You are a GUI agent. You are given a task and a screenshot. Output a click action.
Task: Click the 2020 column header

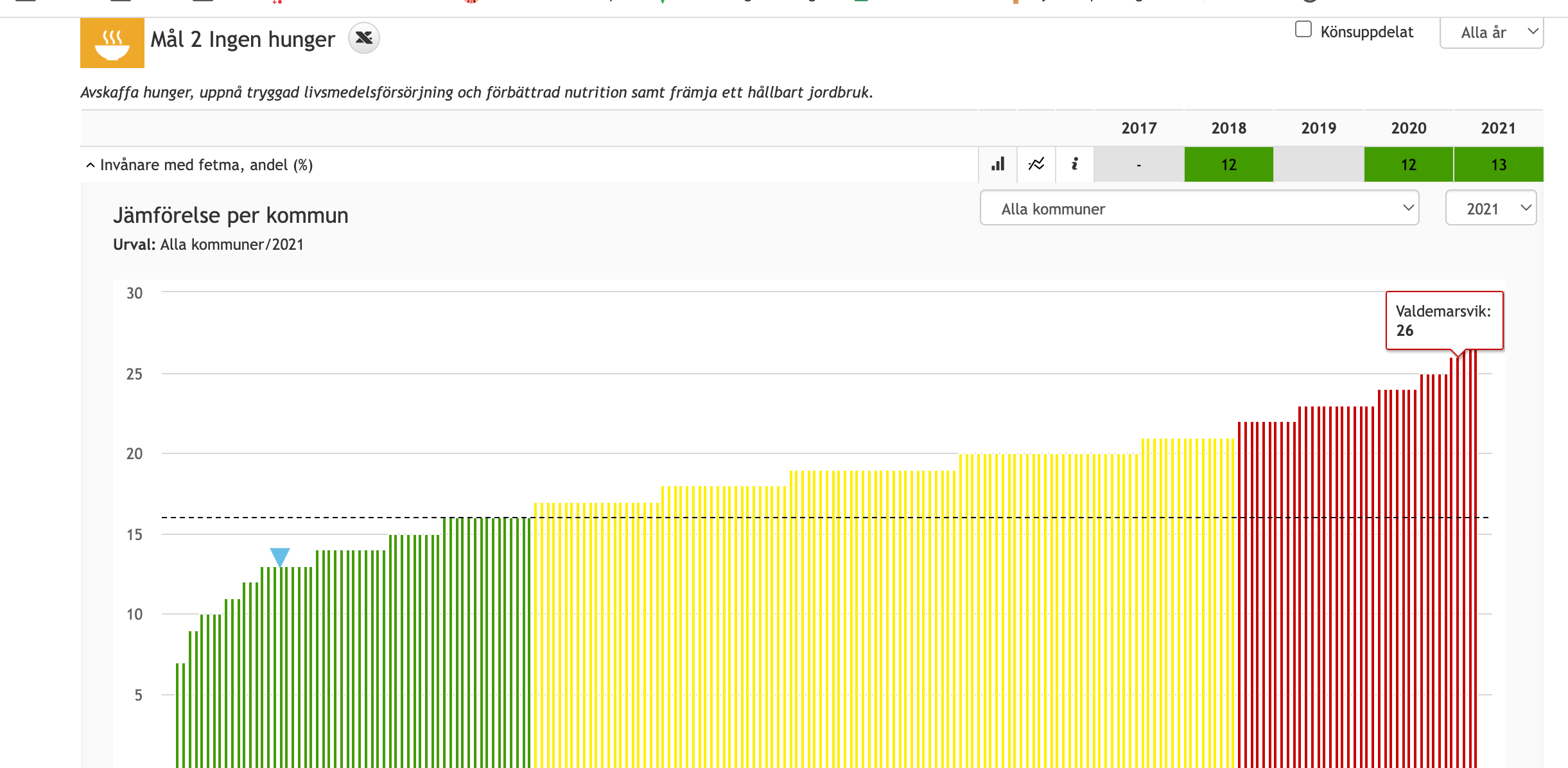click(1408, 128)
